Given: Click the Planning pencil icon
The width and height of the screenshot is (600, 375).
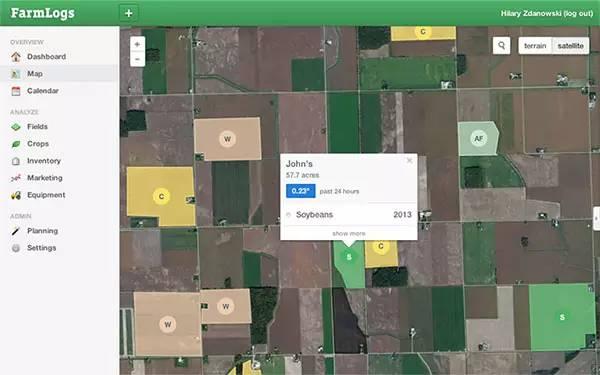Looking at the screenshot, I should [x=16, y=231].
